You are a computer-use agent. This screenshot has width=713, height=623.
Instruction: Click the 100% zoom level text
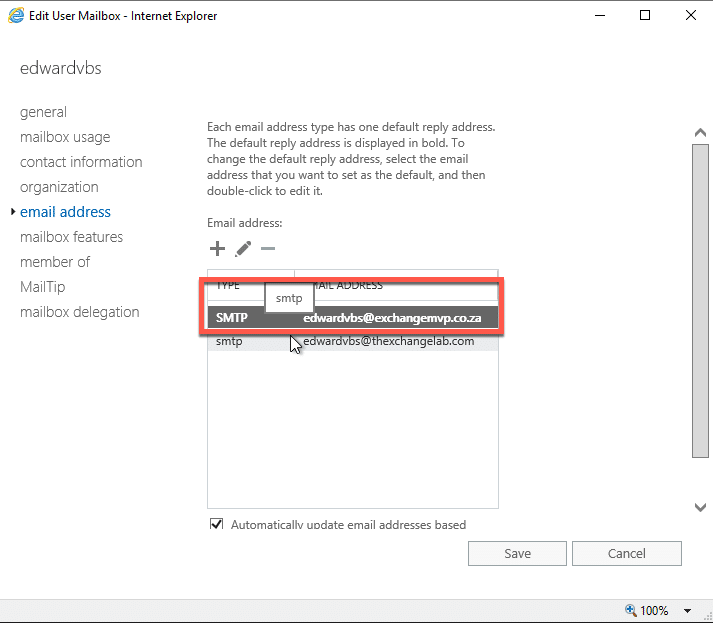click(x=654, y=610)
